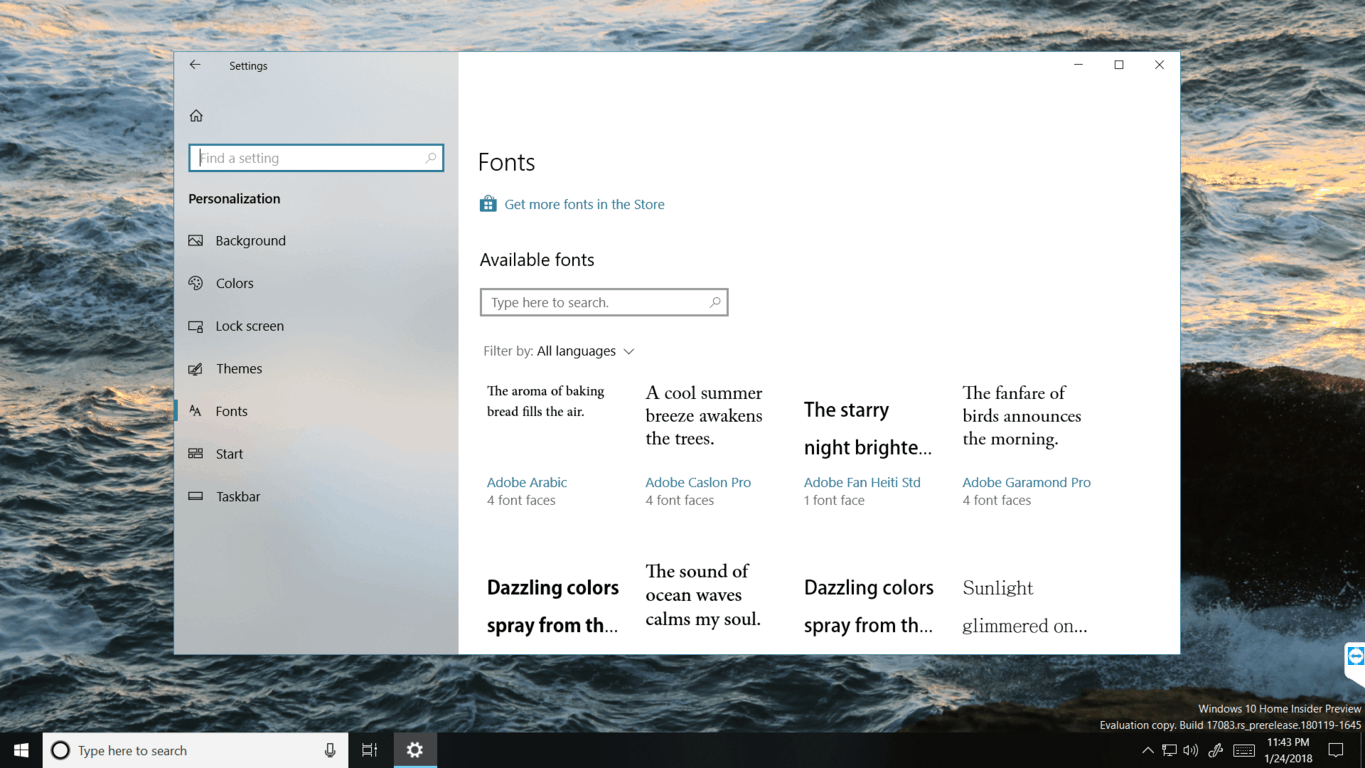The image size is (1365, 768).
Task: Click the Fonts page title
Action: [506, 162]
